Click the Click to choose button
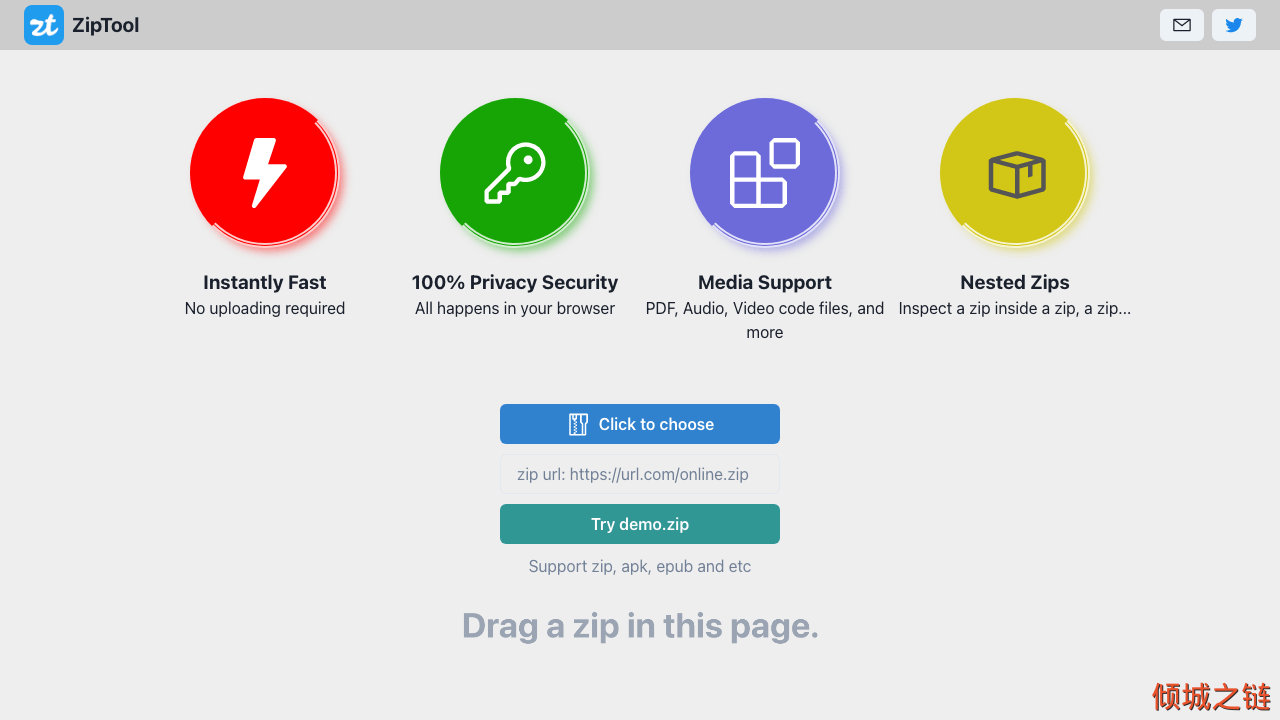 coord(640,424)
